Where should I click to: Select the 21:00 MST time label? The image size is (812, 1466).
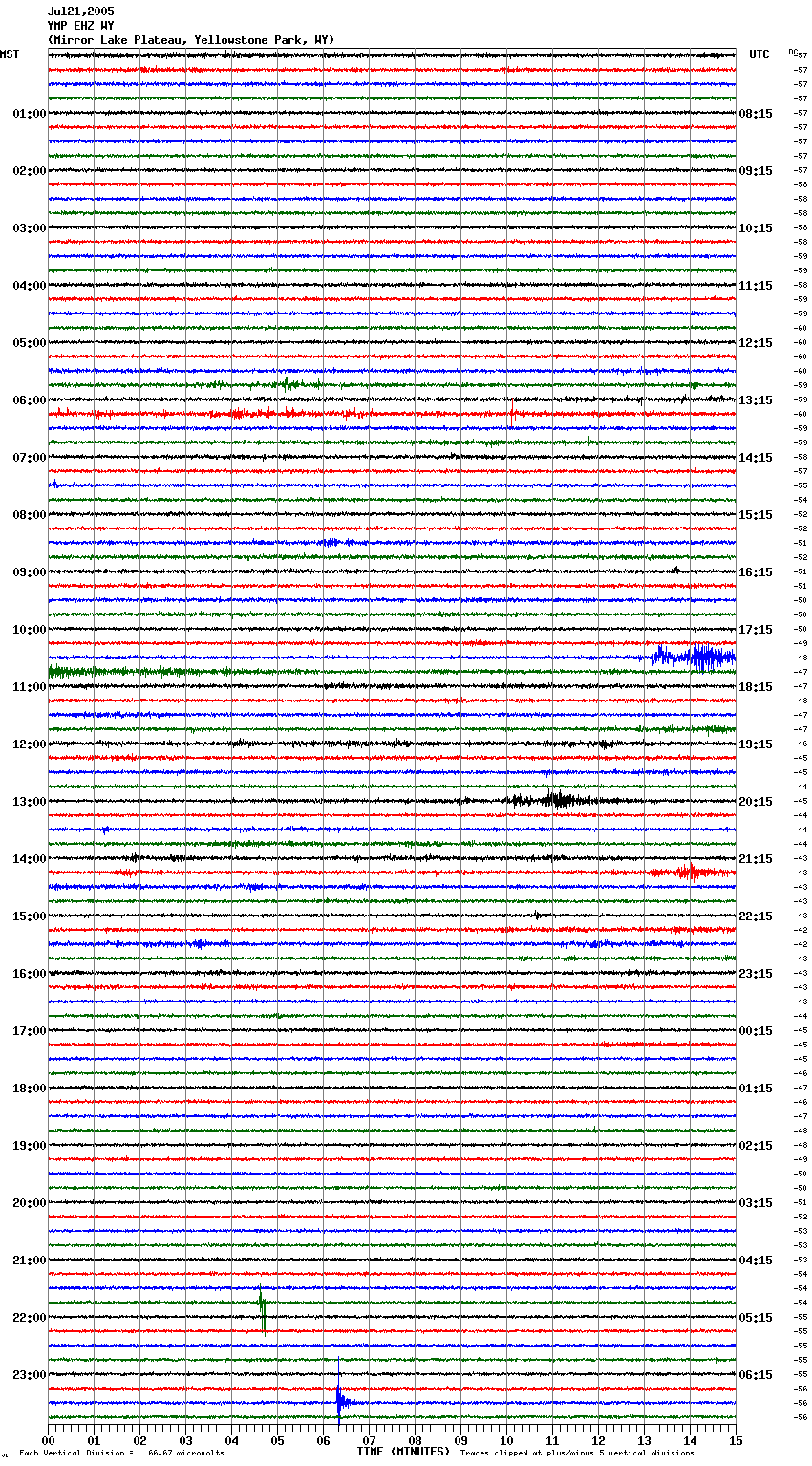[30, 1261]
